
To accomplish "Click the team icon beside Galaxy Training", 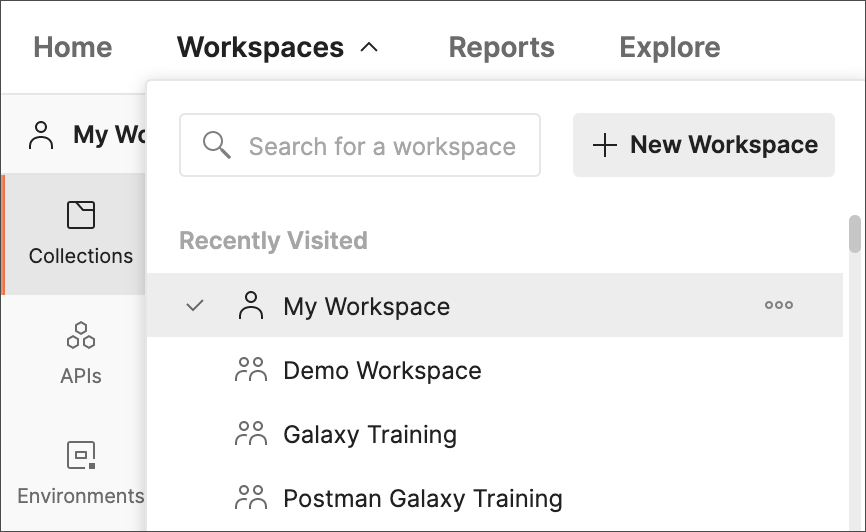I will (251, 434).
